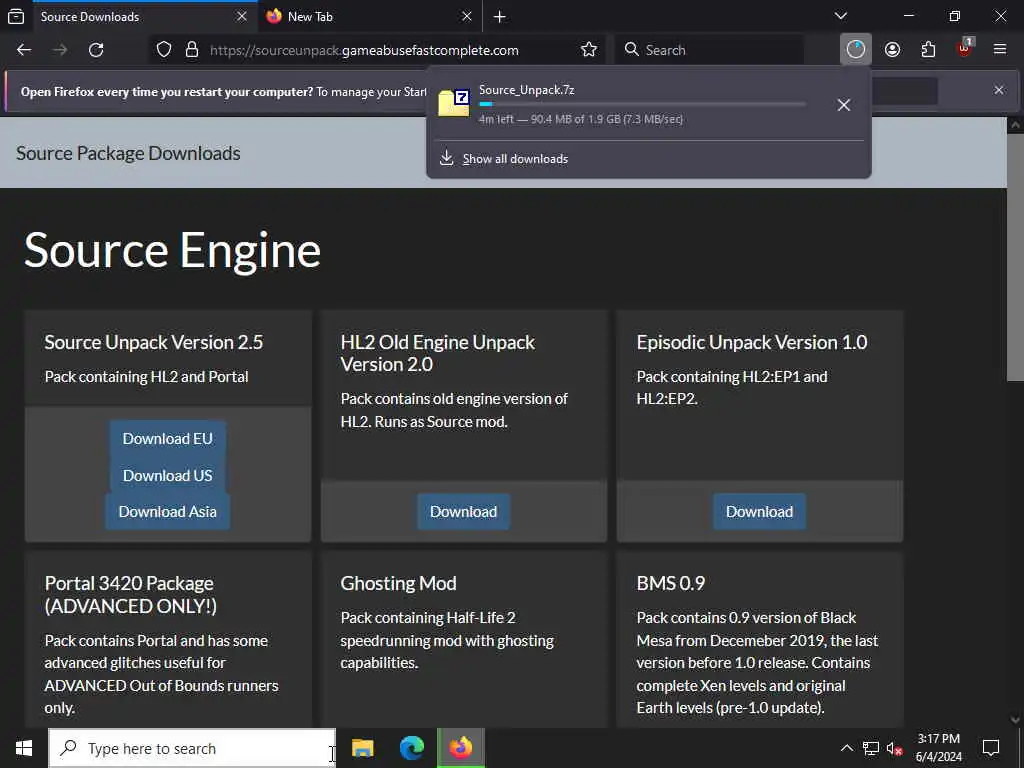Click Download US button
1024x768 pixels.
(x=168, y=475)
